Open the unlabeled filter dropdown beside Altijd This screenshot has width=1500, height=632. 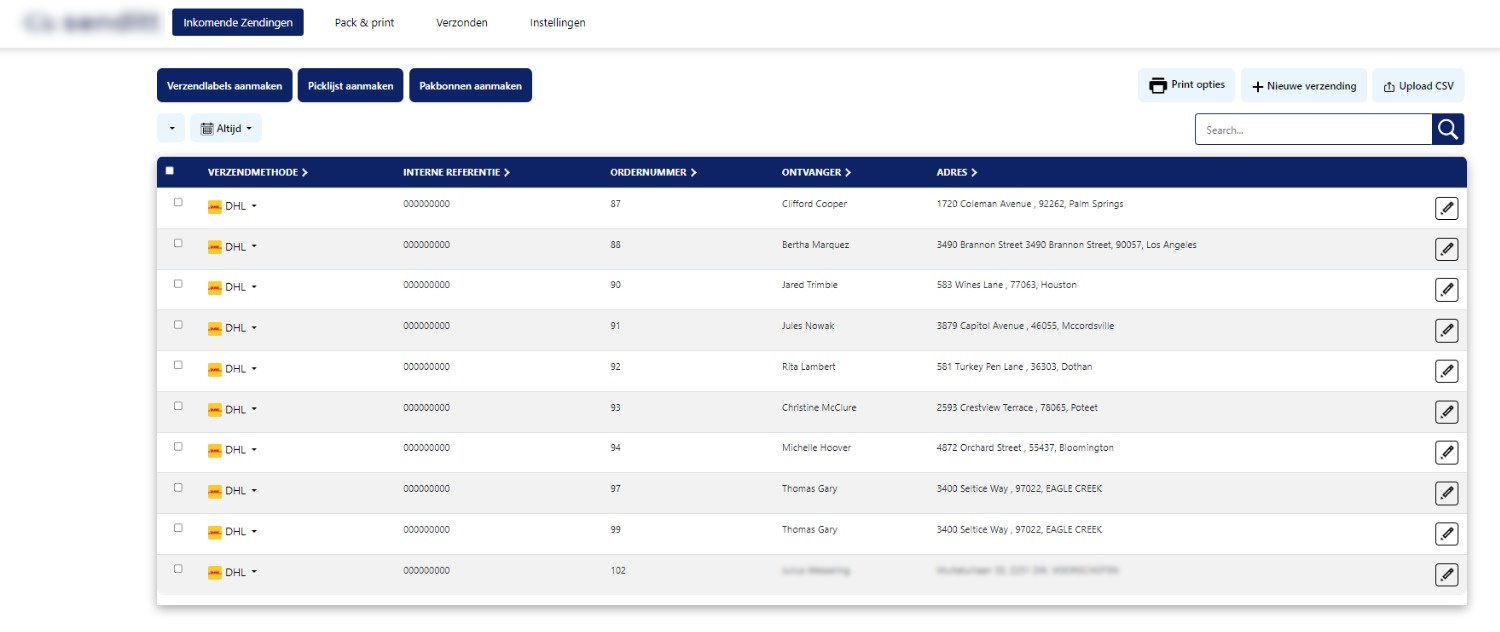coord(171,128)
